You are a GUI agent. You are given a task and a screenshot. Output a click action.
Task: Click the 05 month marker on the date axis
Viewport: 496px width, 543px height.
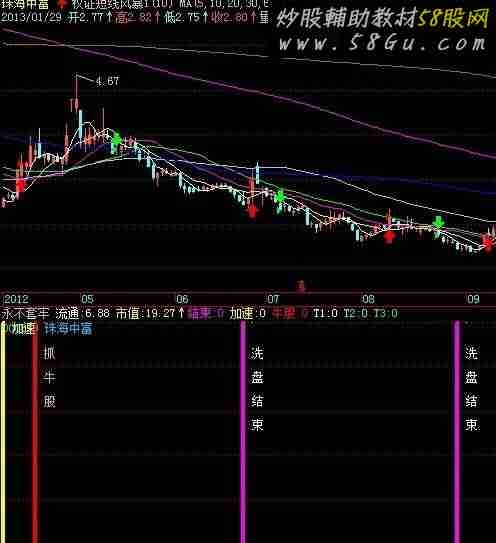pos(87,299)
